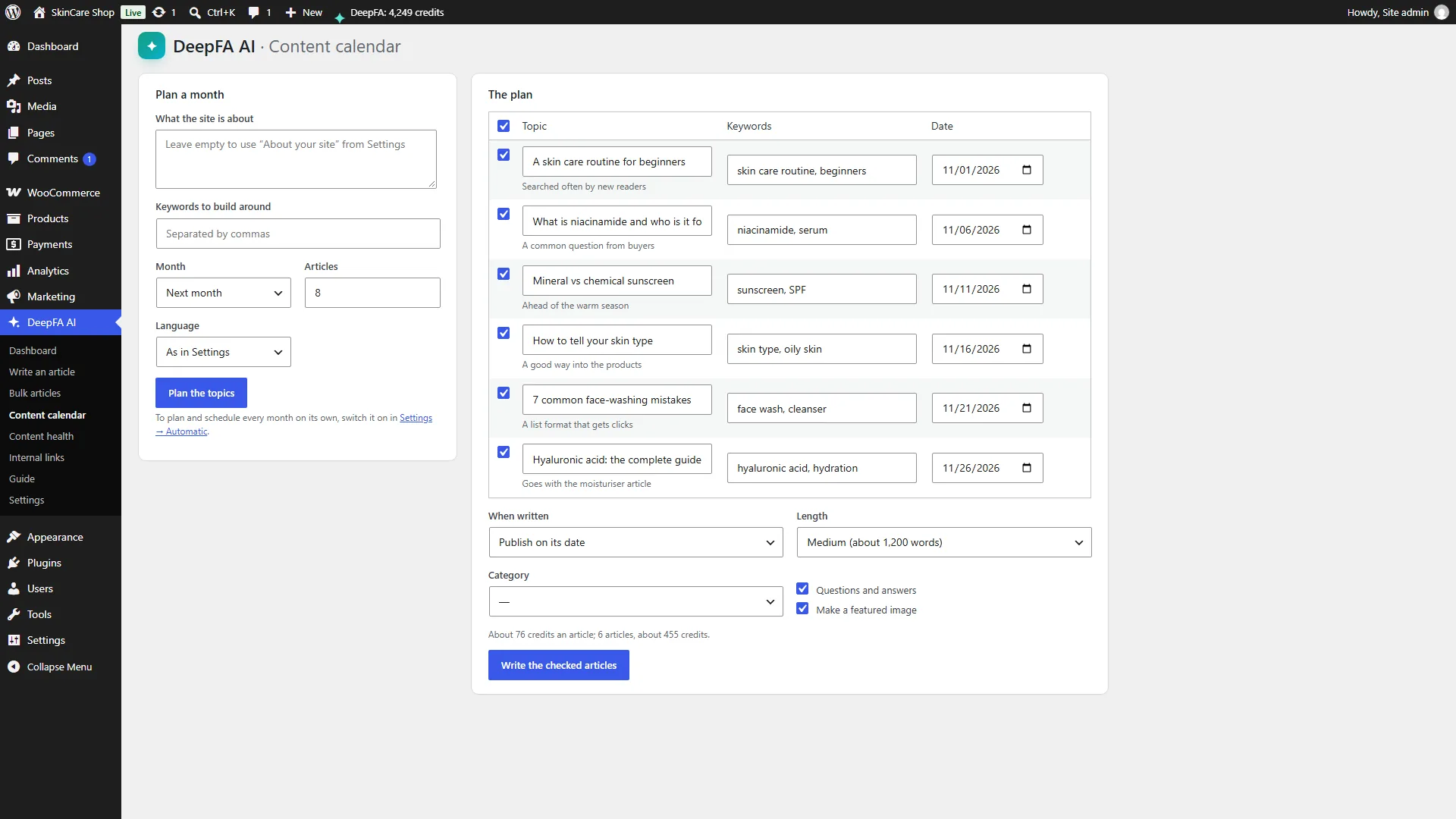This screenshot has height=819, width=1456.
Task: Open the Language dropdown As in Settings
Action: [x=223, y=352]
